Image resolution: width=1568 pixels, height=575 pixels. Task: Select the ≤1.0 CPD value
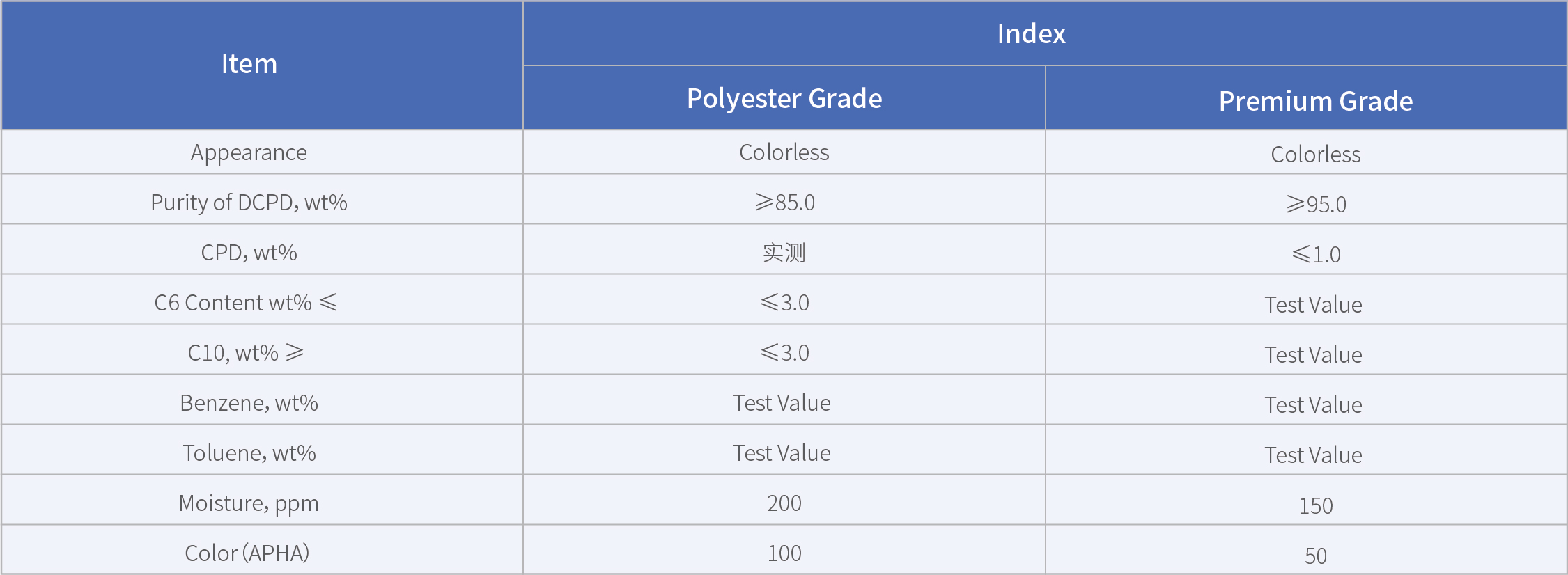tap(1315, 254)
